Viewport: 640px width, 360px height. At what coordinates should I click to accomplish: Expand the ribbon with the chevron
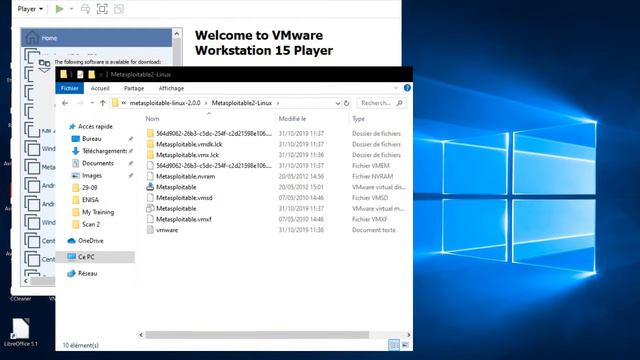click(x=396, y=88)
